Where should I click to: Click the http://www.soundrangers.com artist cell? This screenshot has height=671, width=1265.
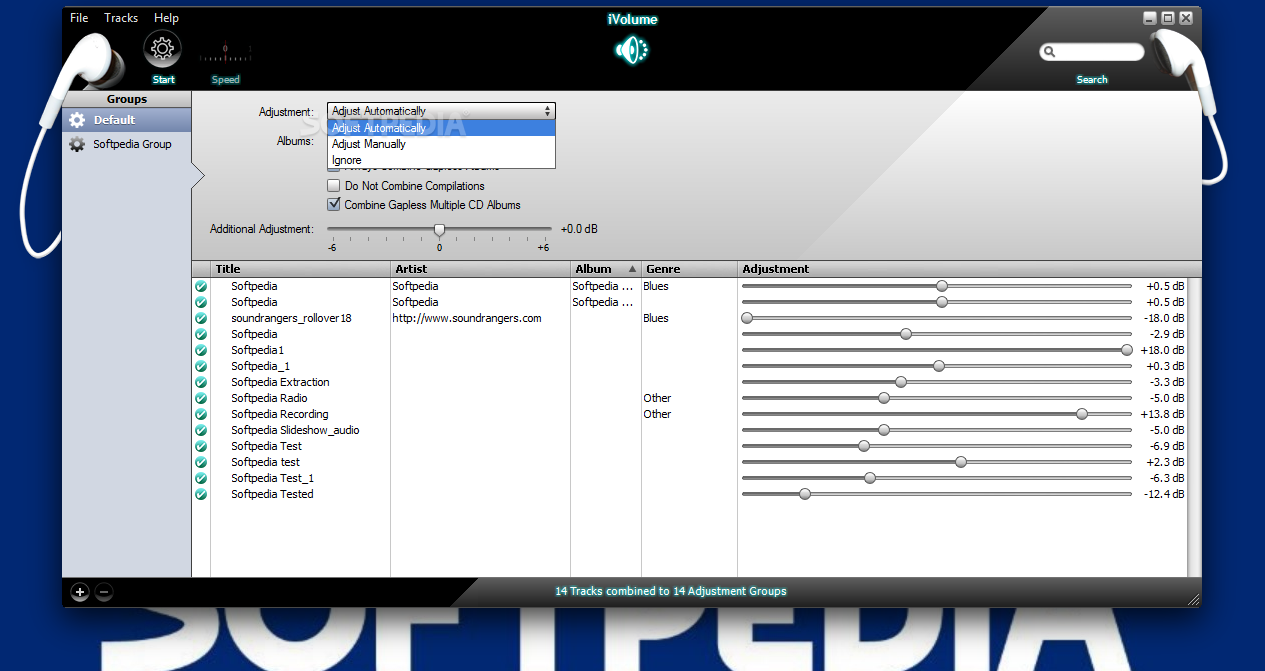click(467, 318)
